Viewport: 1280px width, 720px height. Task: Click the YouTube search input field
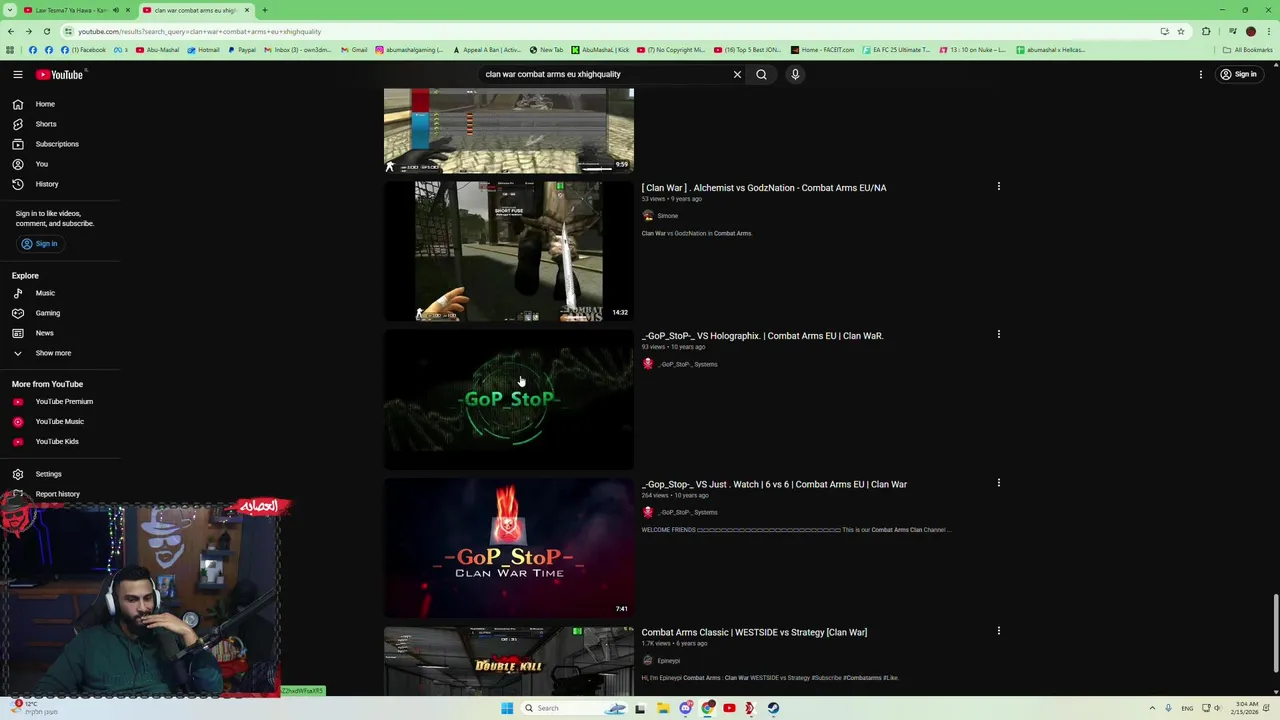pyautogui.click(x=605, y=74)
